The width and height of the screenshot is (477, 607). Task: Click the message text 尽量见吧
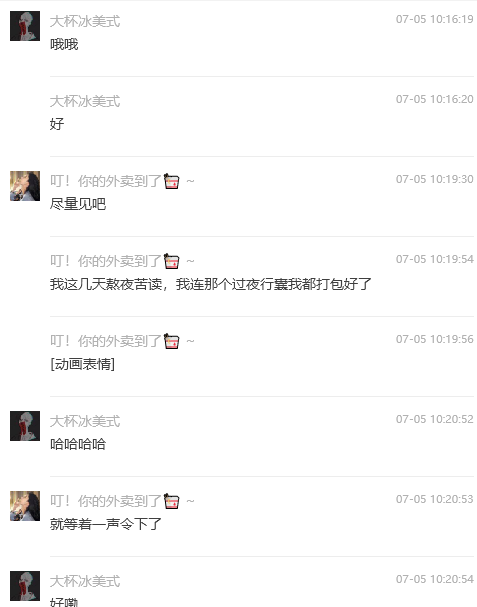78,204
